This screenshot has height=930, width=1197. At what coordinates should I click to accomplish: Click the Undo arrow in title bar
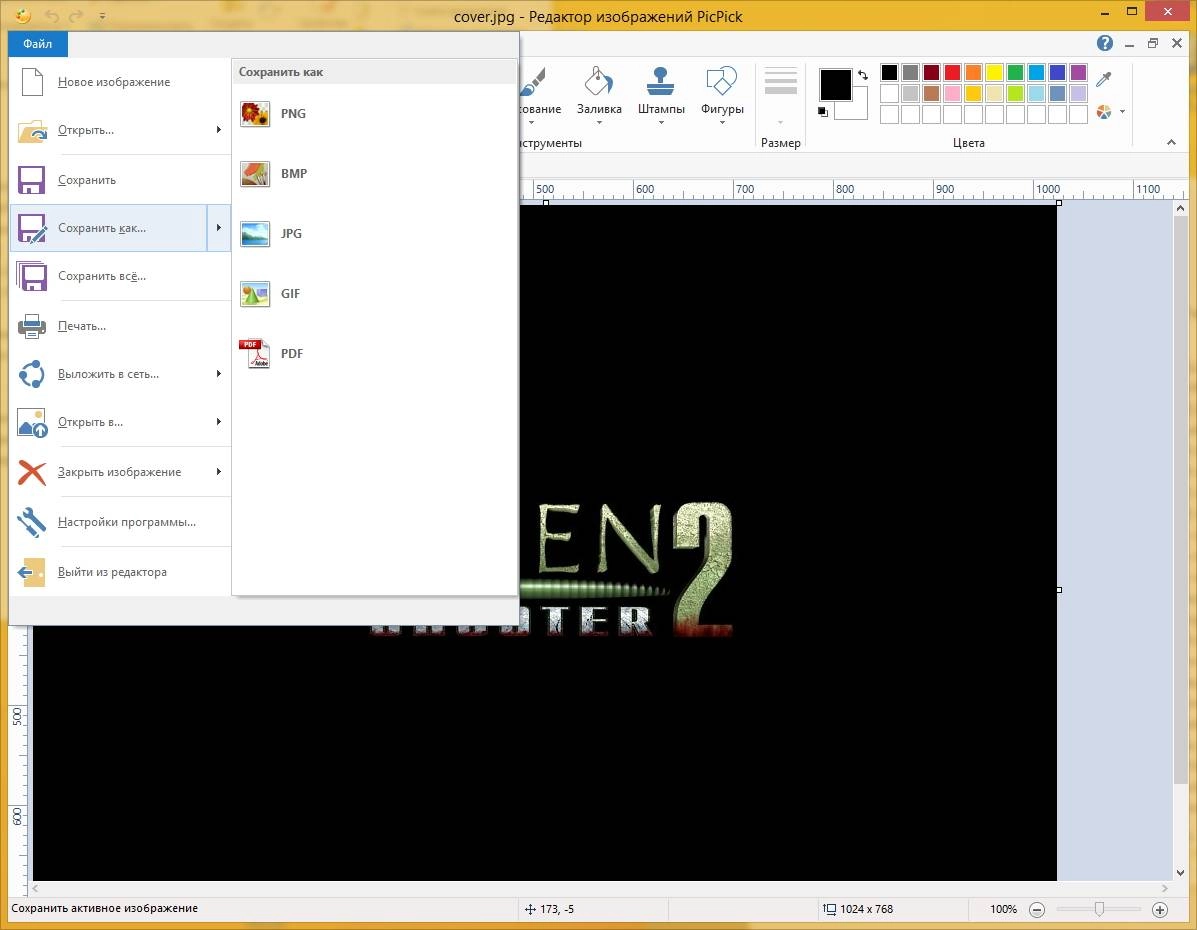(52, 15)
